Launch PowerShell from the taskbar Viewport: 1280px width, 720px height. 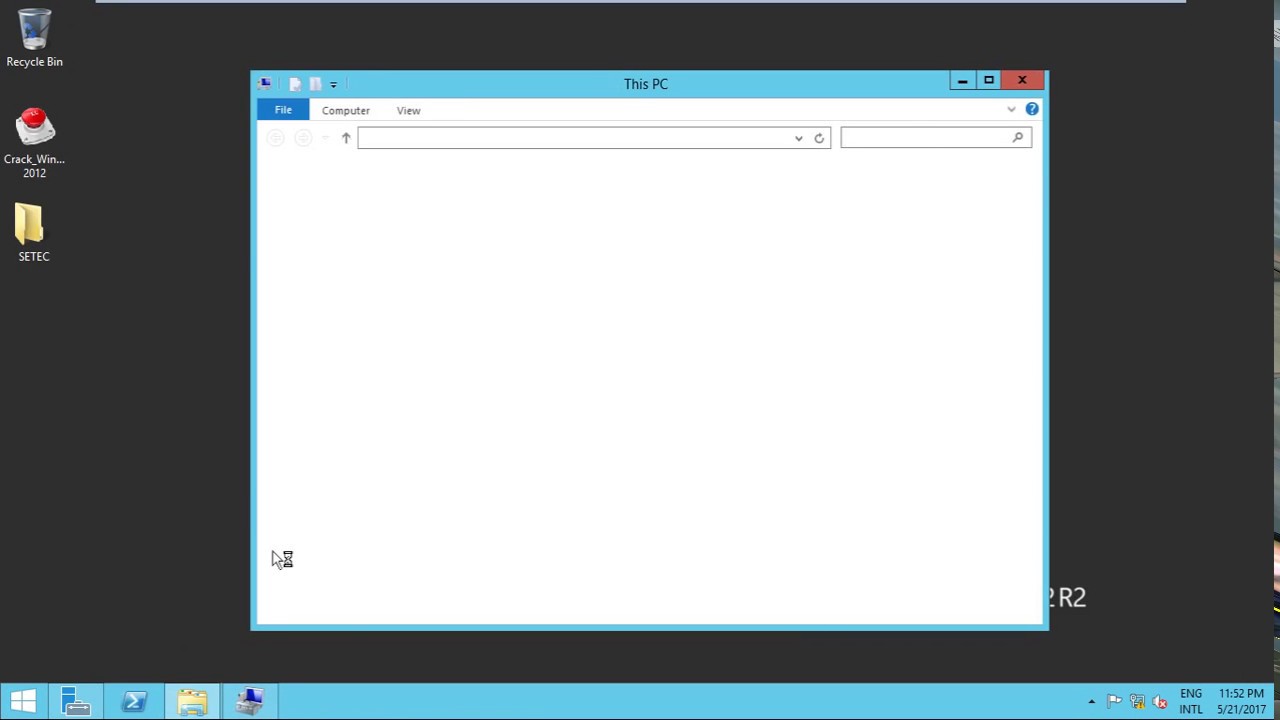134,702
